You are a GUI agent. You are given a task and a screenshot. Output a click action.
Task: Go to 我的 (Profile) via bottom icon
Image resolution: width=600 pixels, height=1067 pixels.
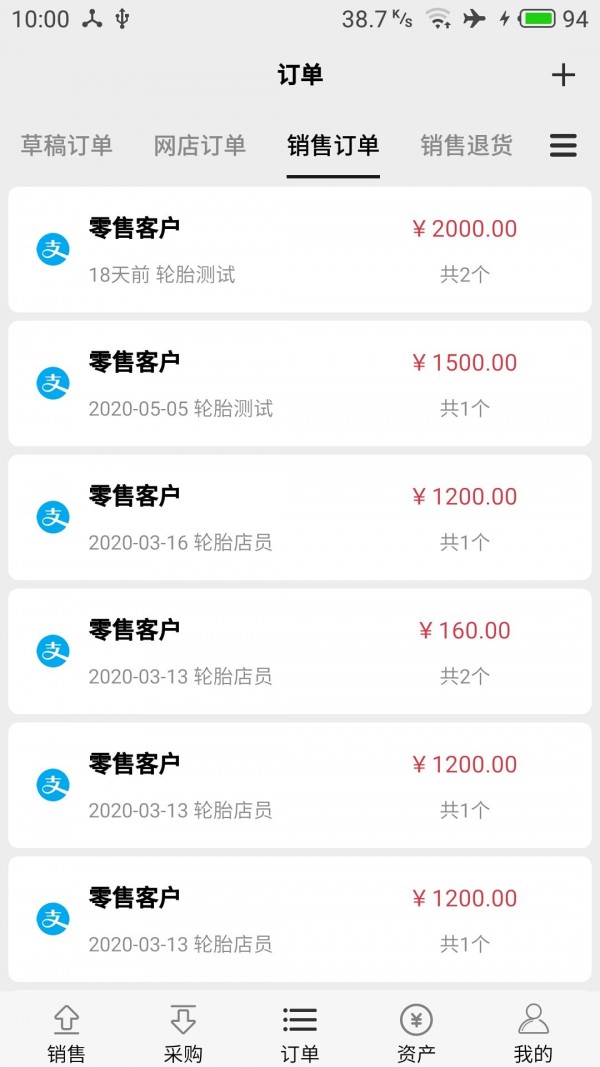point(533,1035)
